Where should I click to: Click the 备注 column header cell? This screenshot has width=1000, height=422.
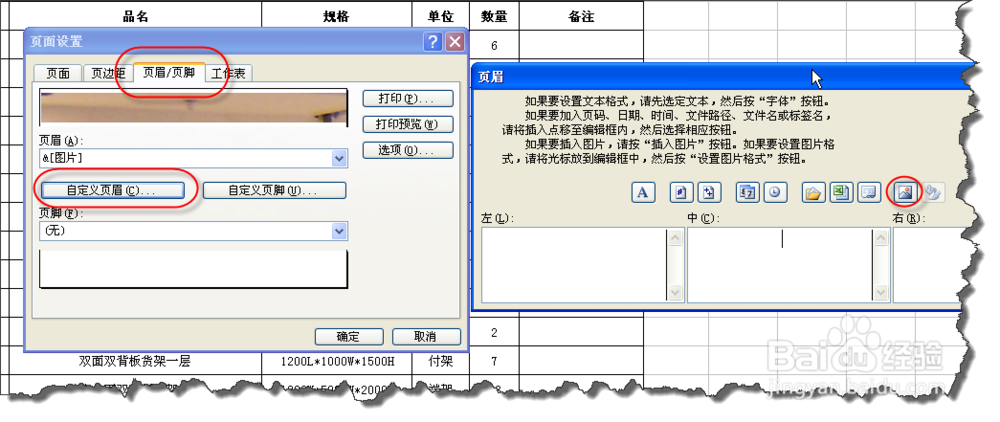(x=581, y=16)
